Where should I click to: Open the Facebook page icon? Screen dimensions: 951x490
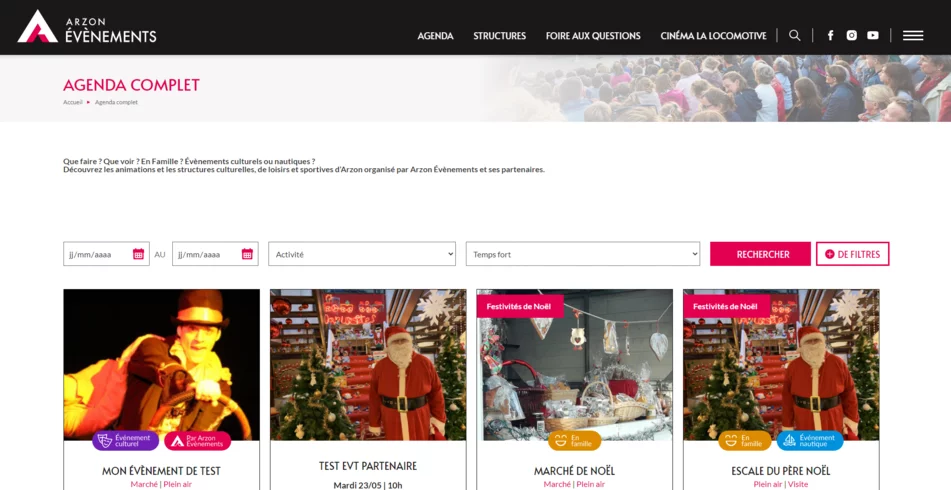click(x=830, y=35)
